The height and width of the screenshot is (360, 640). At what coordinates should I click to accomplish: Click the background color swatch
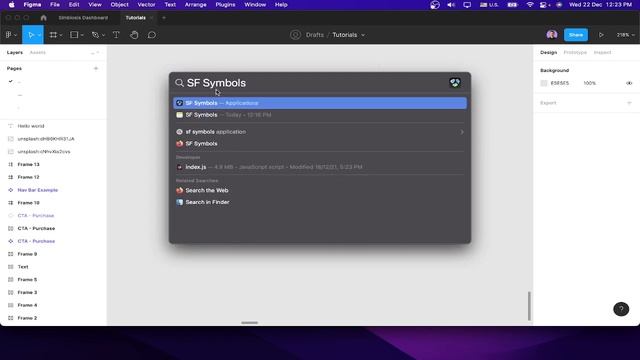click(x=544, y=83)
